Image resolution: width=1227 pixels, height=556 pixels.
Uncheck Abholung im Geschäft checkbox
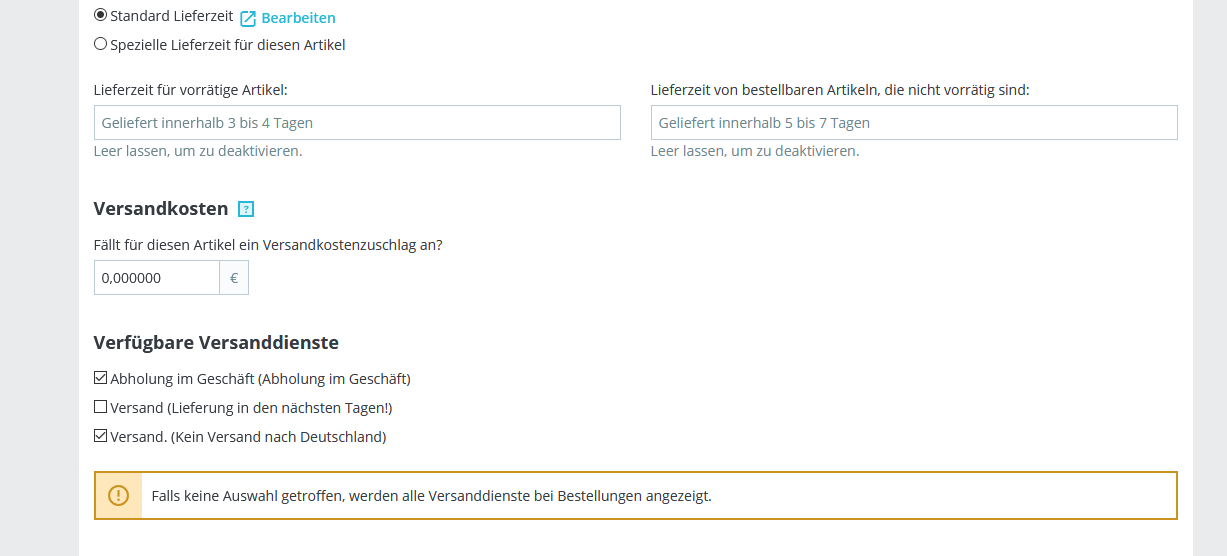coord(100,378)
